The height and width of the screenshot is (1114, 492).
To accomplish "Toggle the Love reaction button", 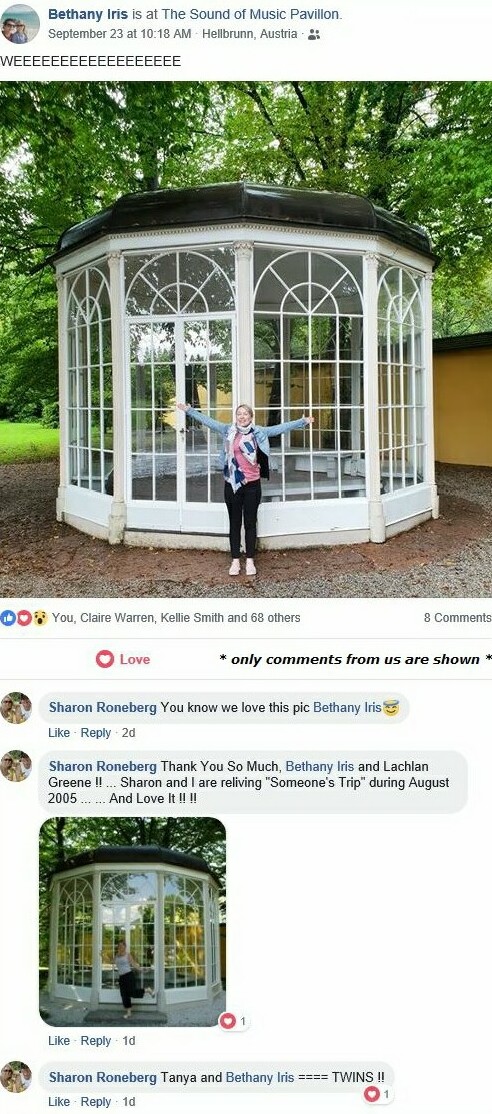I will pyautogui.click(x=123, y=659).
